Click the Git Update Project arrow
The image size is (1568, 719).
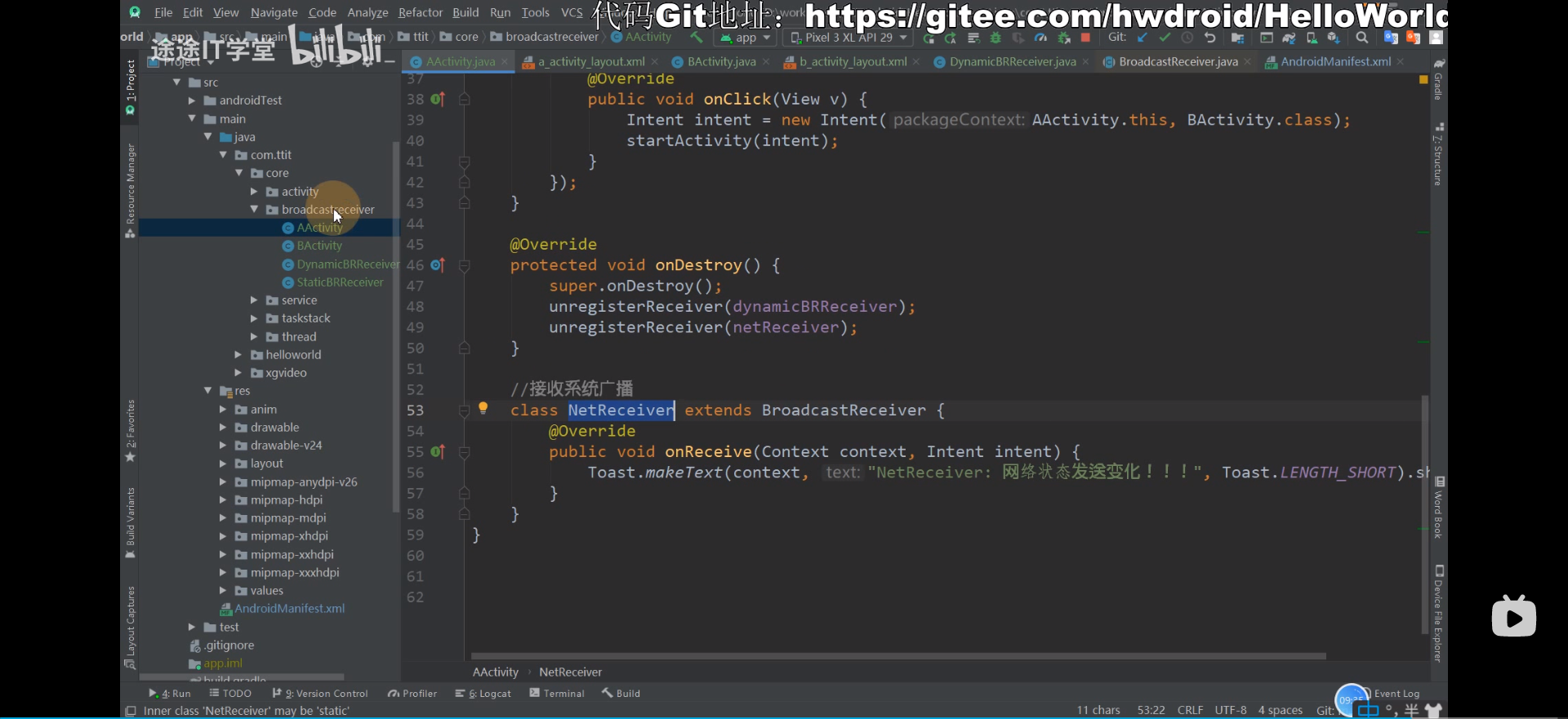(x=1143, y=38)
